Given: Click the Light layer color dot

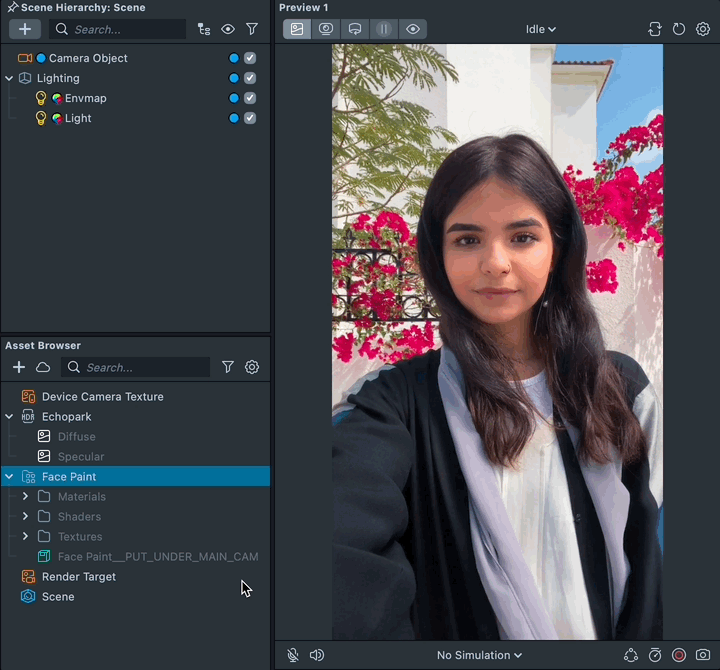Looking at the screenshot, I should pos(234,118).
